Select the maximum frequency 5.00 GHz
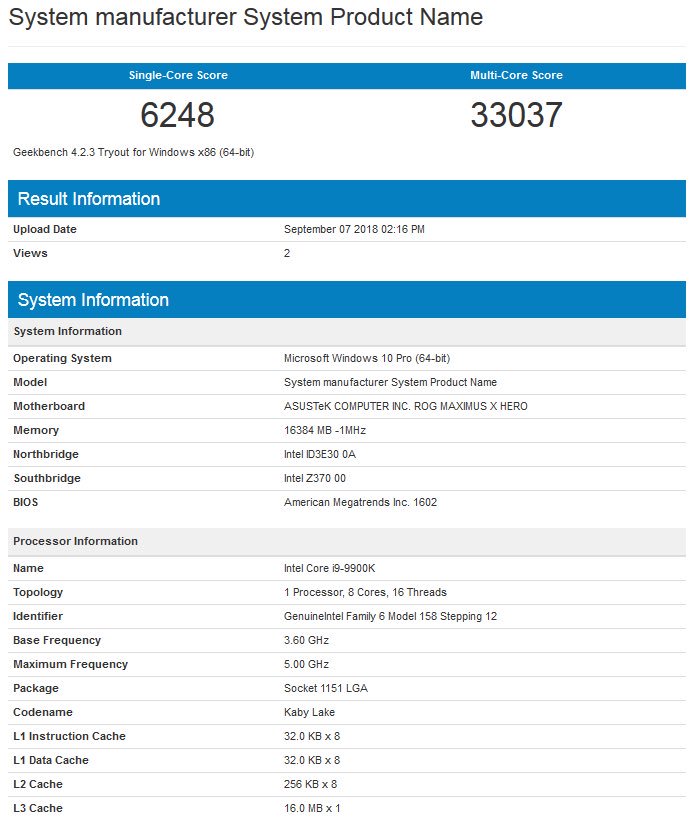This screenshot has width=689, height=832. (306, 664)
